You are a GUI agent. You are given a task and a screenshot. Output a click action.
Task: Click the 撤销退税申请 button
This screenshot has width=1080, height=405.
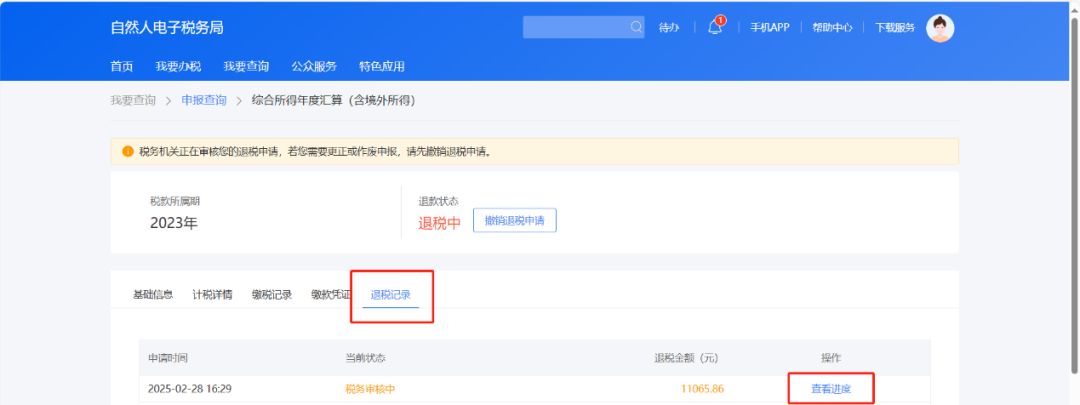tap(515, 220)
